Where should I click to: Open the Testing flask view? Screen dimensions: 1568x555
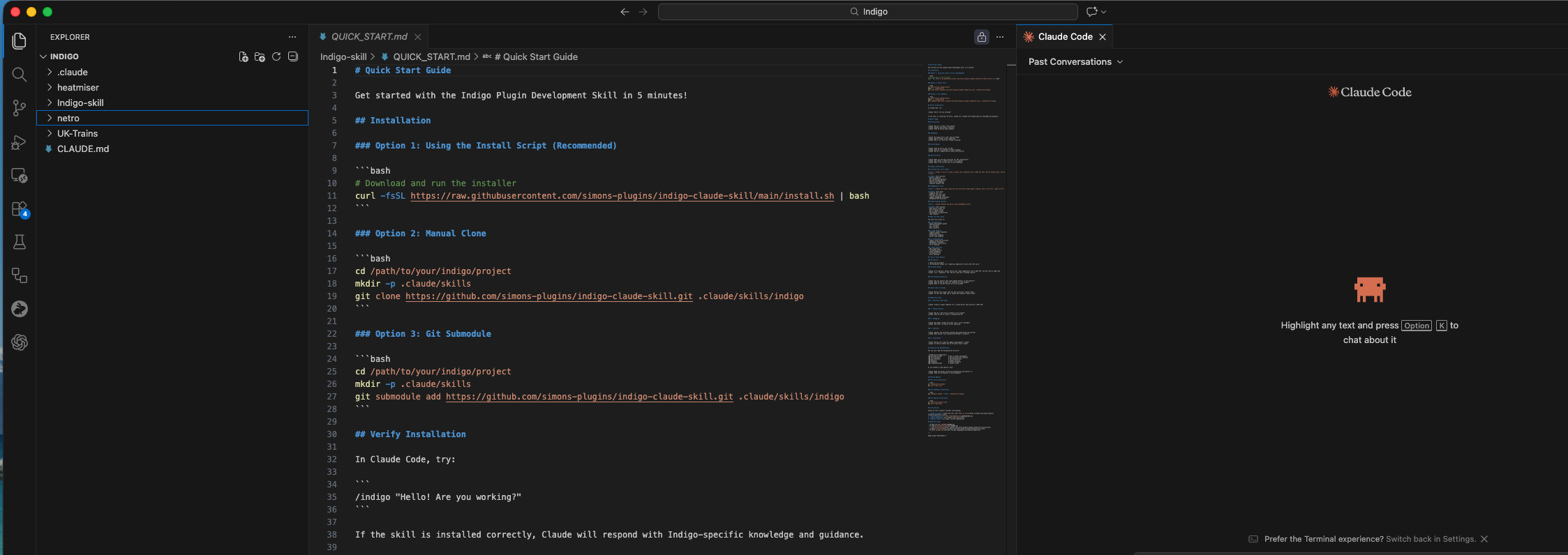(20, 242)
